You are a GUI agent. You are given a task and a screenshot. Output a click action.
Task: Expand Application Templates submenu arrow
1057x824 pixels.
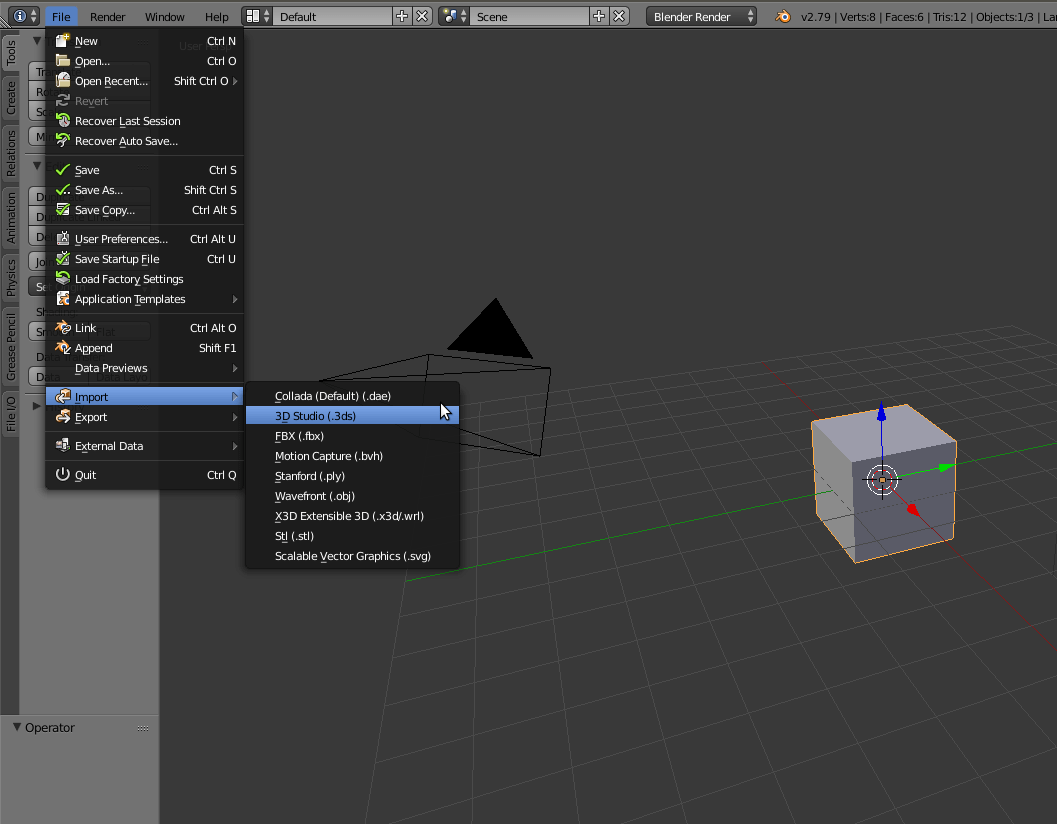click(x=235, y=299)
